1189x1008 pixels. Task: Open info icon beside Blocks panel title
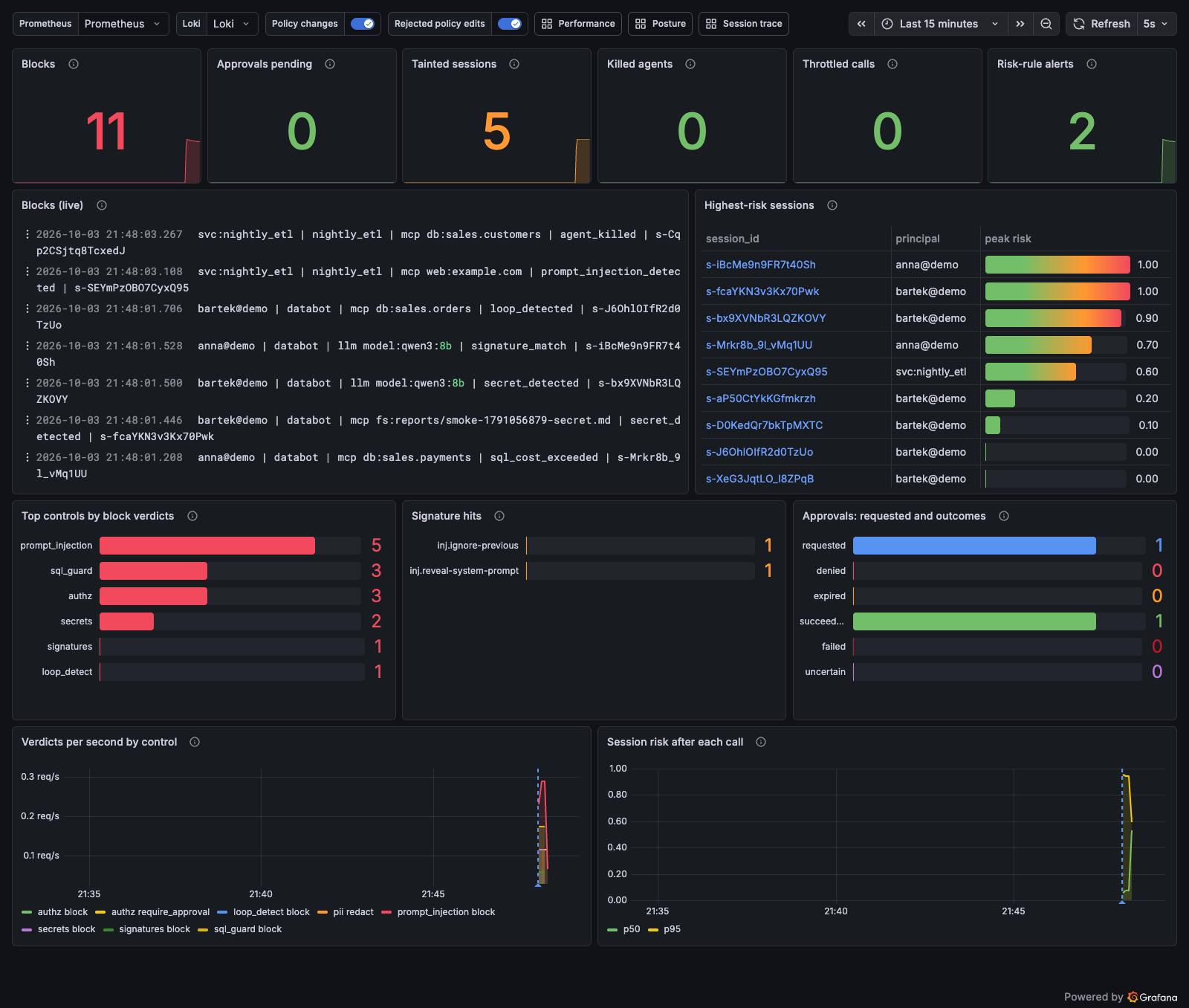coord(74,64)
